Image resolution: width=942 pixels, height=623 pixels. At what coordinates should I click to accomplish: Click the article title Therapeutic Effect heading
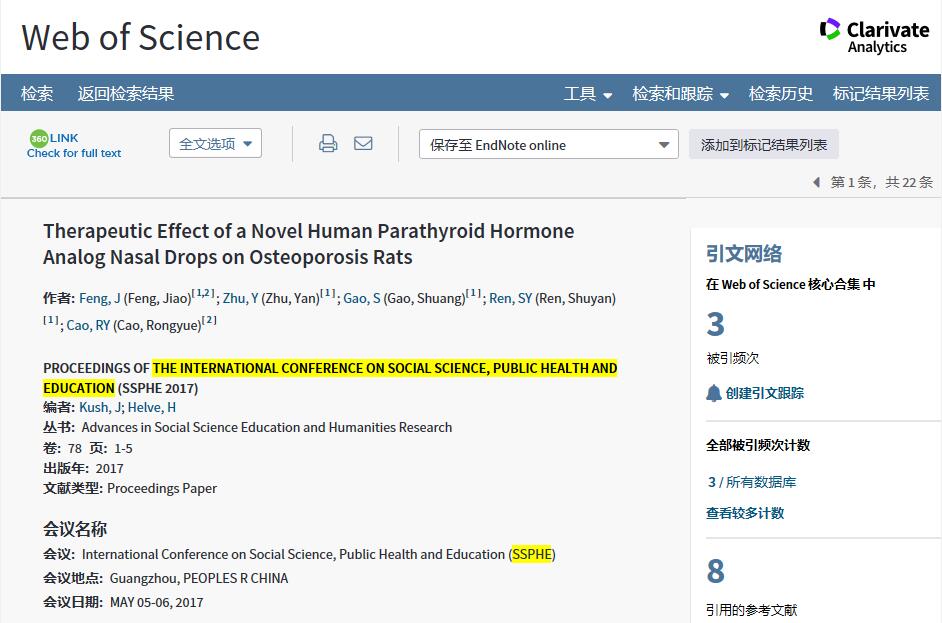pyautogui.click(x=309, y=244)
